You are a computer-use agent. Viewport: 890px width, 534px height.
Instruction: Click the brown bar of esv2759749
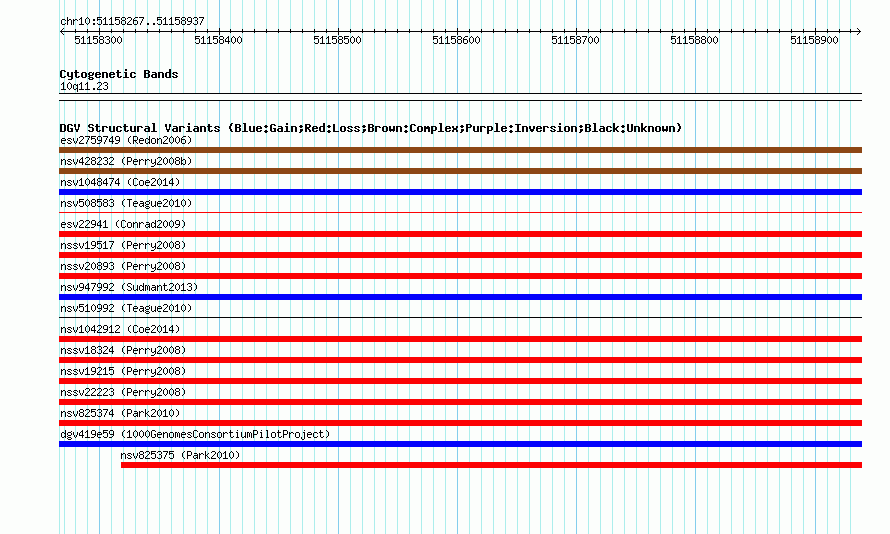[460, 150]
